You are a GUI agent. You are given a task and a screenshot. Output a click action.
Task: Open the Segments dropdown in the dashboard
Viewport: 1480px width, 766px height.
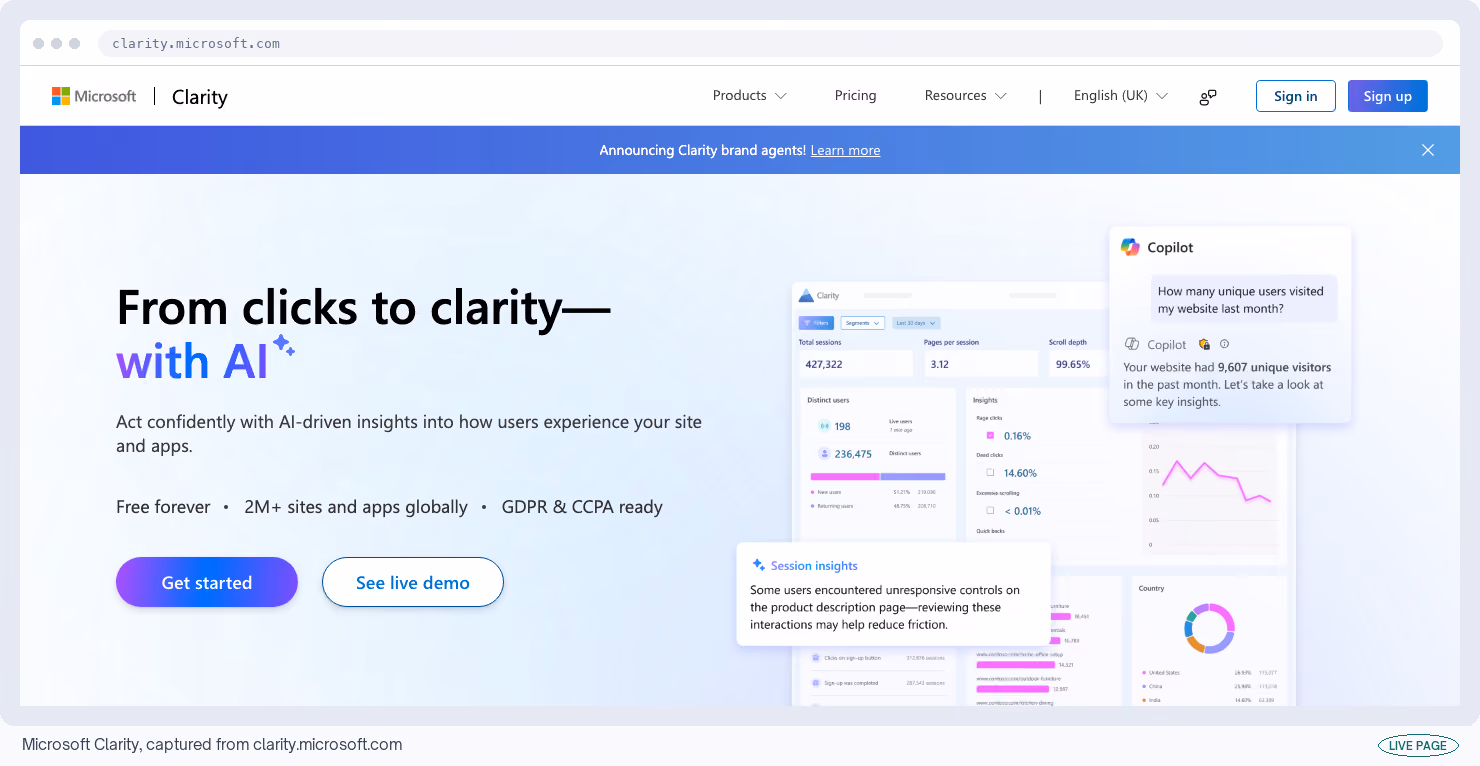coord(862,323)
